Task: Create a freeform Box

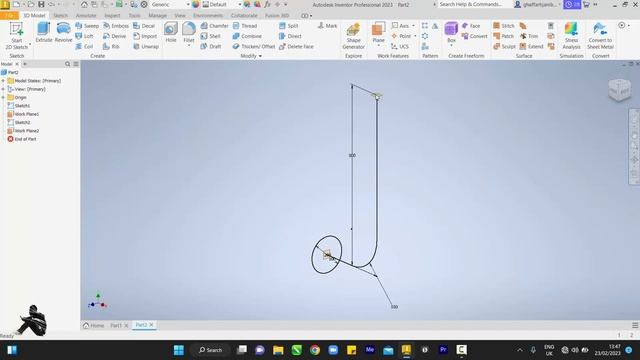Action: [x=451, y=32]
